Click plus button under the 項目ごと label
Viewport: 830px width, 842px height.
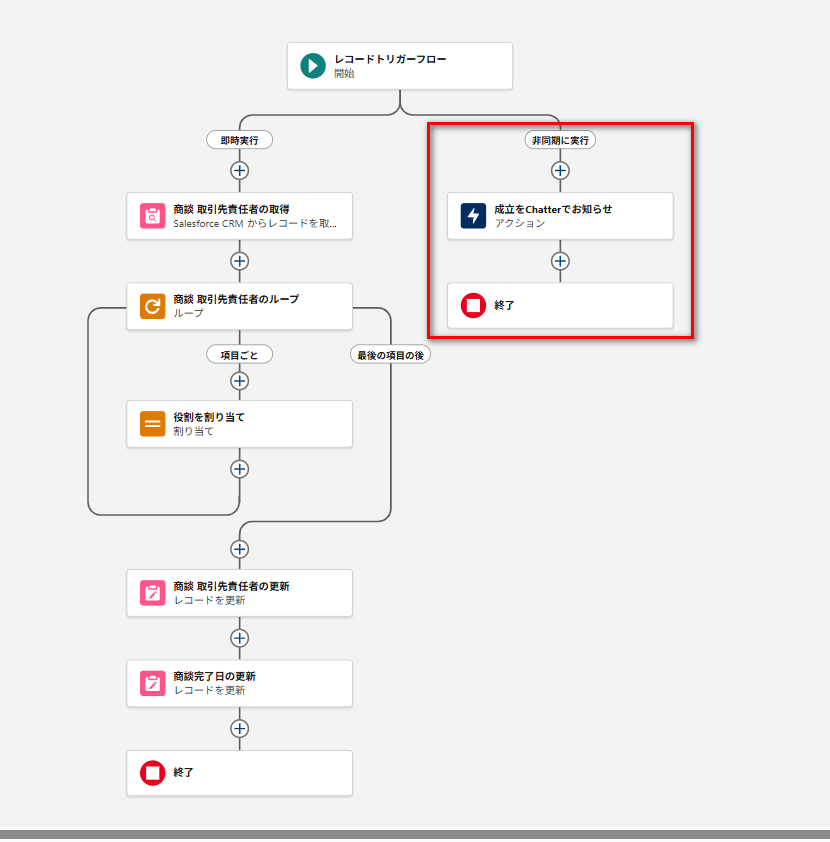coord(239,380)
